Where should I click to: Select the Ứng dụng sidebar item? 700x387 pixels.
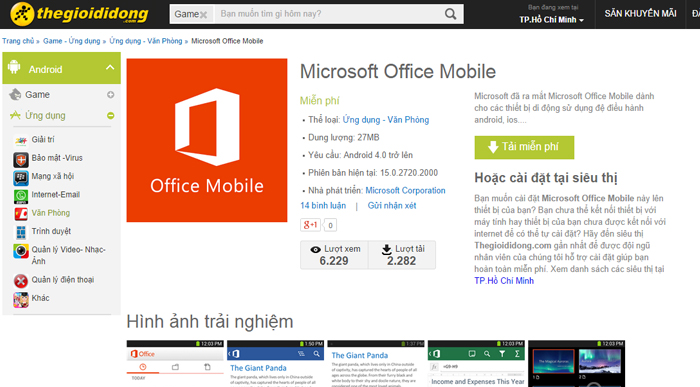(x=45, y=116)
